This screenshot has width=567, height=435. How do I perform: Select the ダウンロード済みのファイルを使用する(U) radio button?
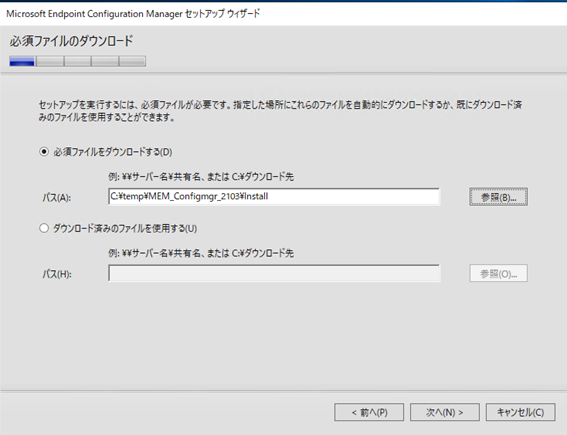[44, 228]
